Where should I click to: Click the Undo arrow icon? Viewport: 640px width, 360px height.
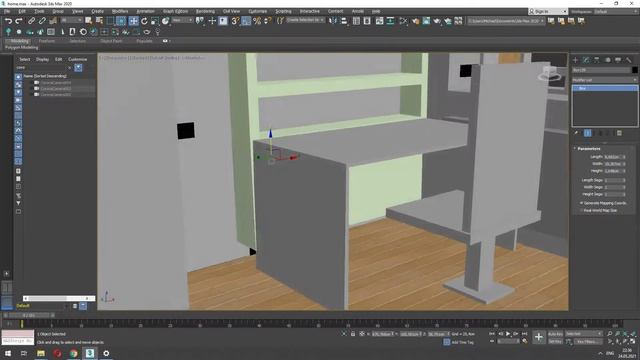[8, 21]
